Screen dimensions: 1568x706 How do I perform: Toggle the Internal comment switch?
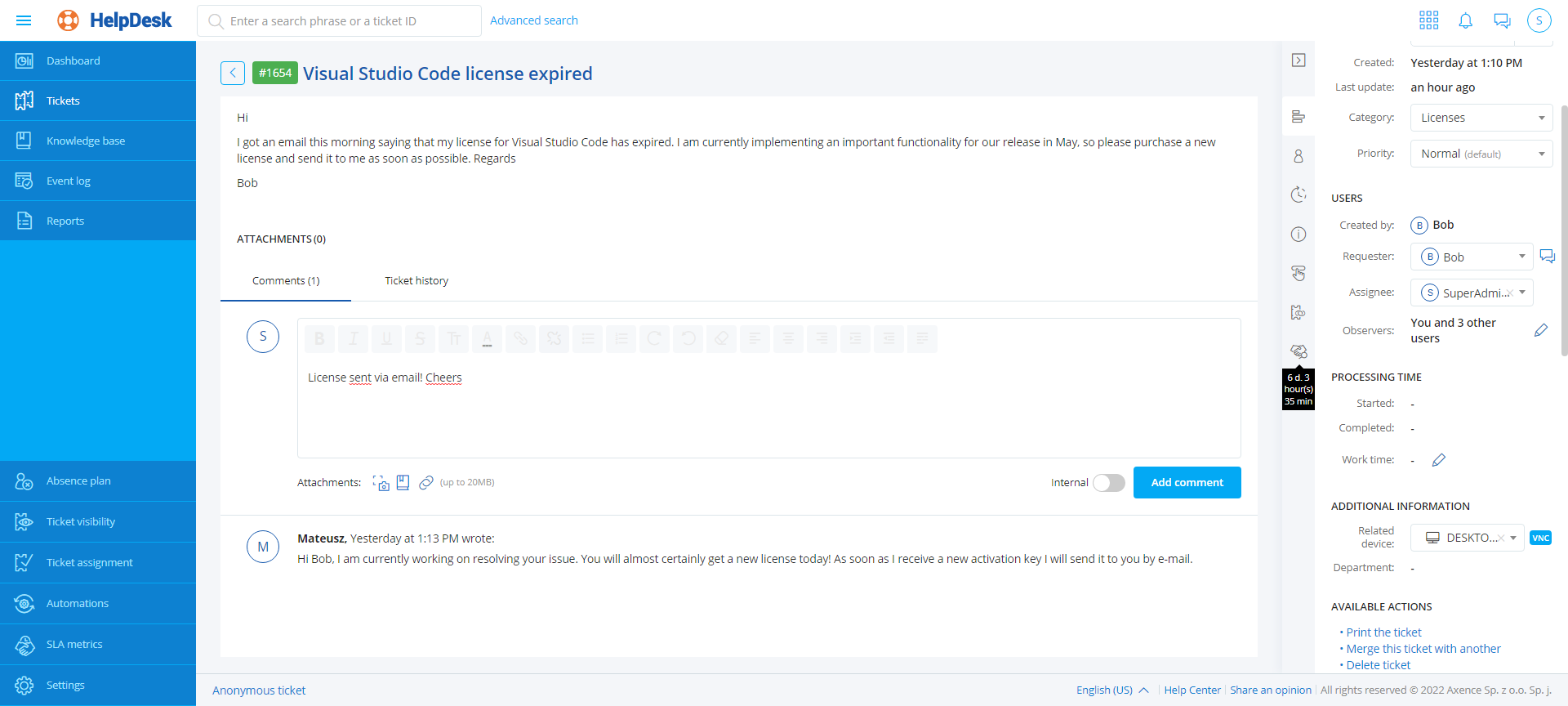1109,483
